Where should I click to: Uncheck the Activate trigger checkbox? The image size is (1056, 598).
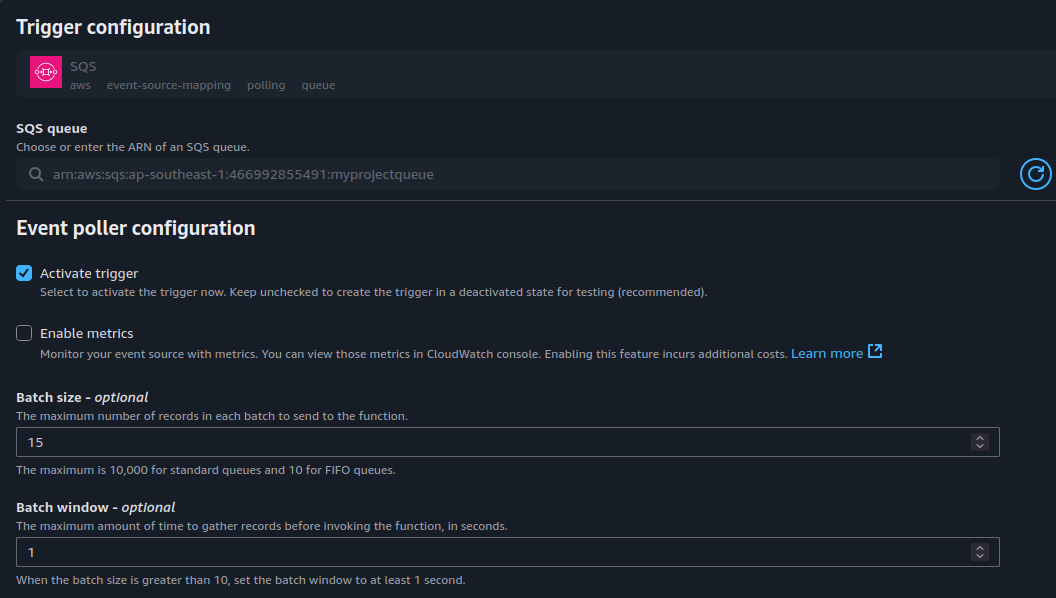[x=24, y=273]
